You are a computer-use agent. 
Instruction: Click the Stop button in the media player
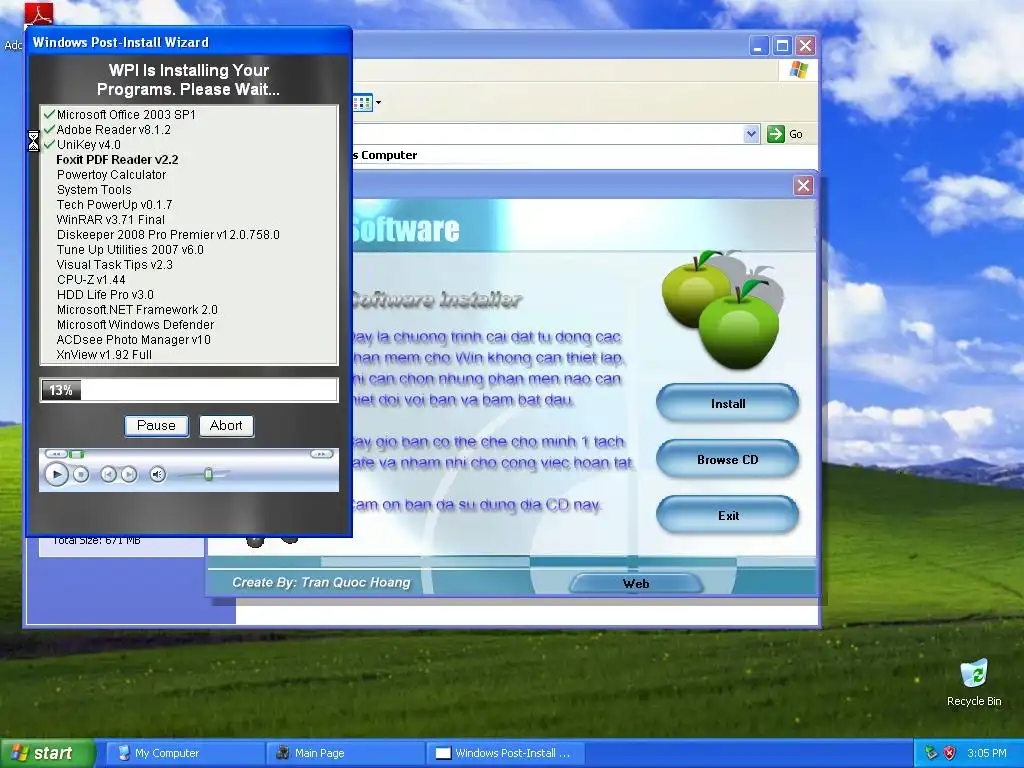pyautogui.click(x=81, y=475)
